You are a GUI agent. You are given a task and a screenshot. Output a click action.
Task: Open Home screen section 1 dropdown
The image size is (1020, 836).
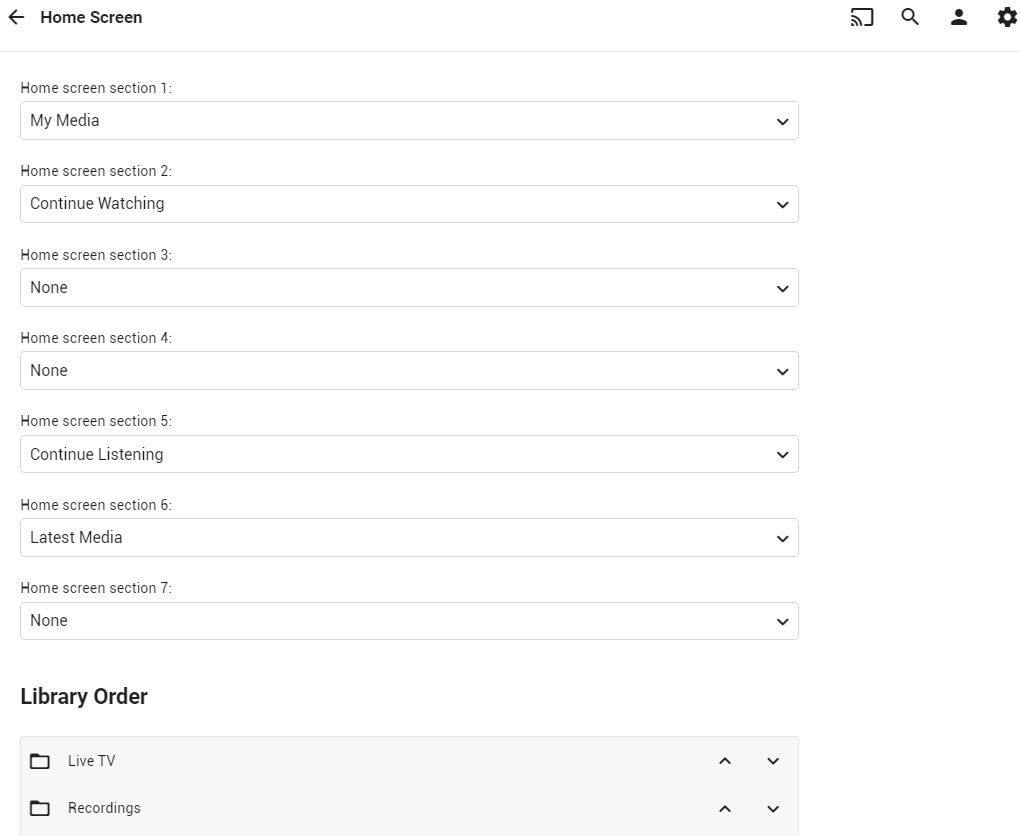pos(409,121)
